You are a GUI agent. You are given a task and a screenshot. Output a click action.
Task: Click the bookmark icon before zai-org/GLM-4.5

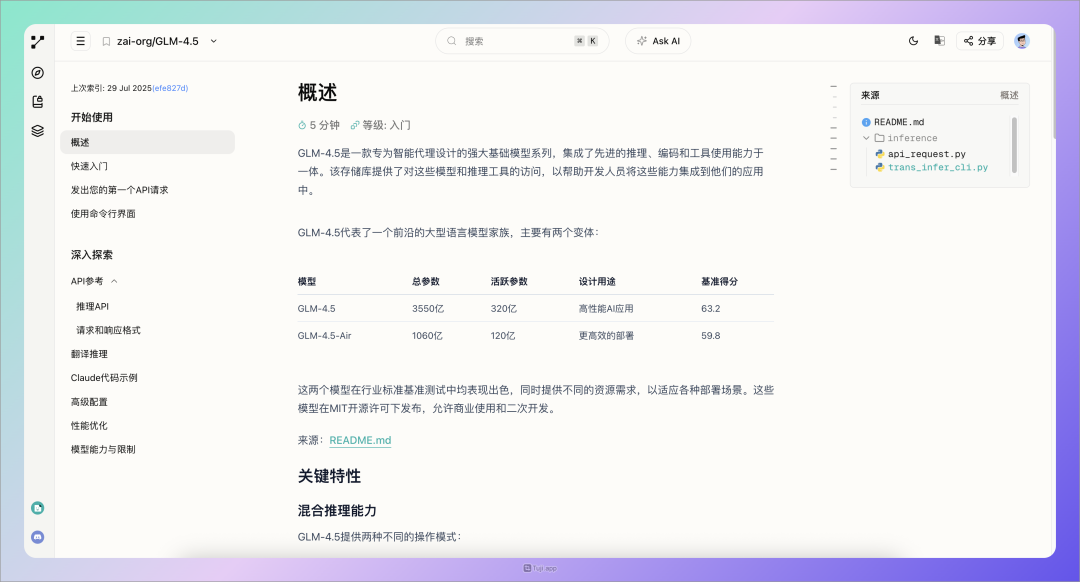106,41
